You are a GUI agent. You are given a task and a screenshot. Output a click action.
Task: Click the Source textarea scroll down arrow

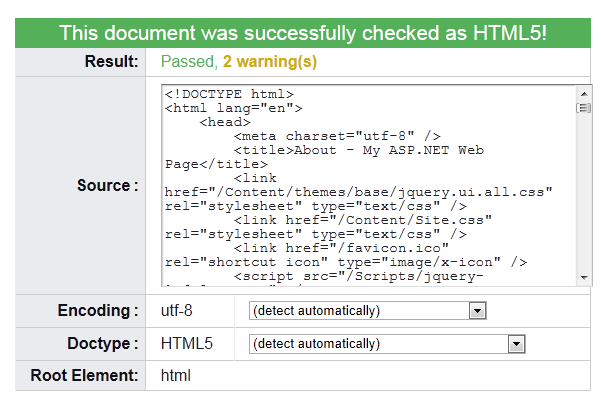[584, 278]
